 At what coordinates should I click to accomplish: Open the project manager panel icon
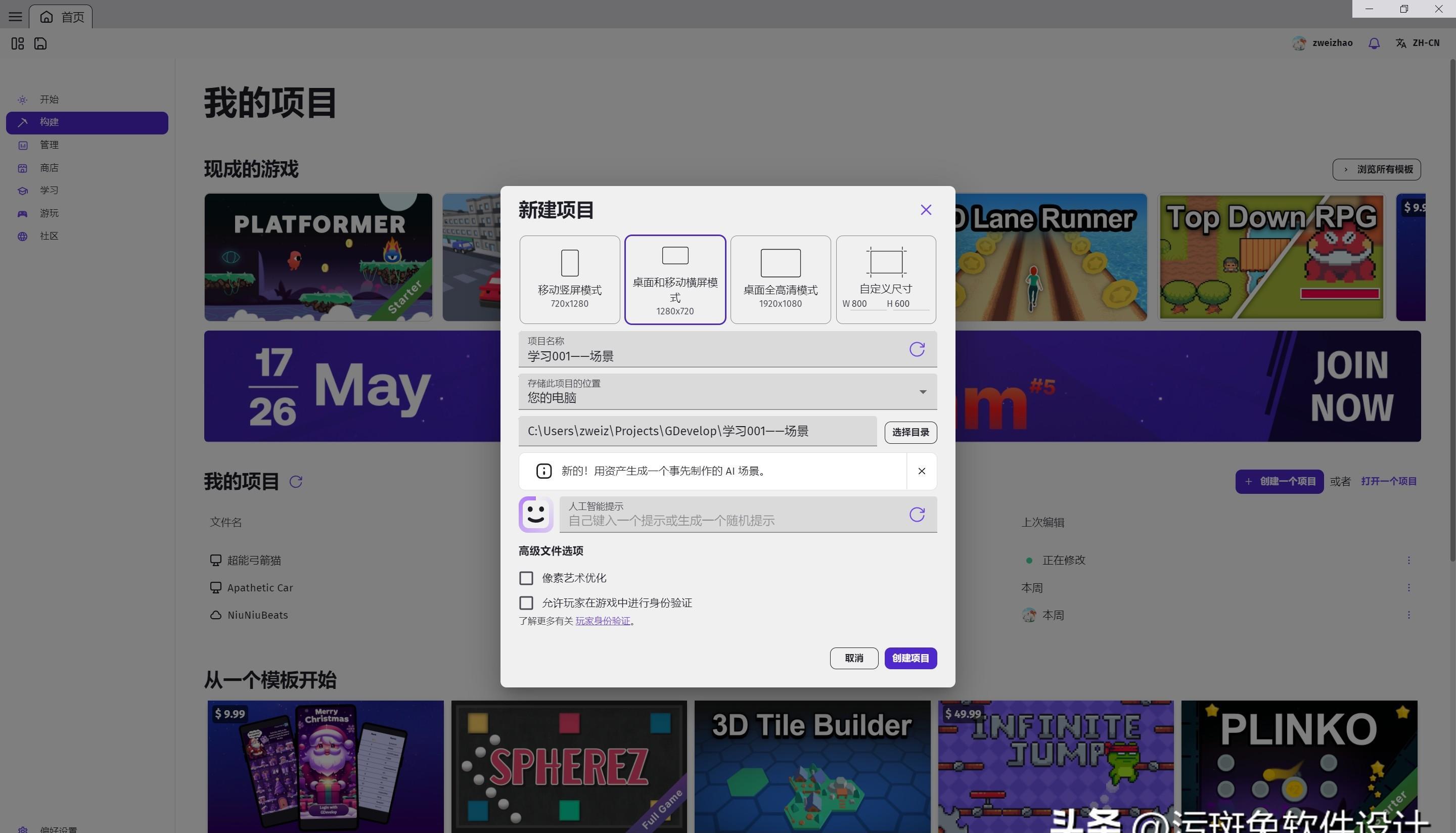(18, 43)
